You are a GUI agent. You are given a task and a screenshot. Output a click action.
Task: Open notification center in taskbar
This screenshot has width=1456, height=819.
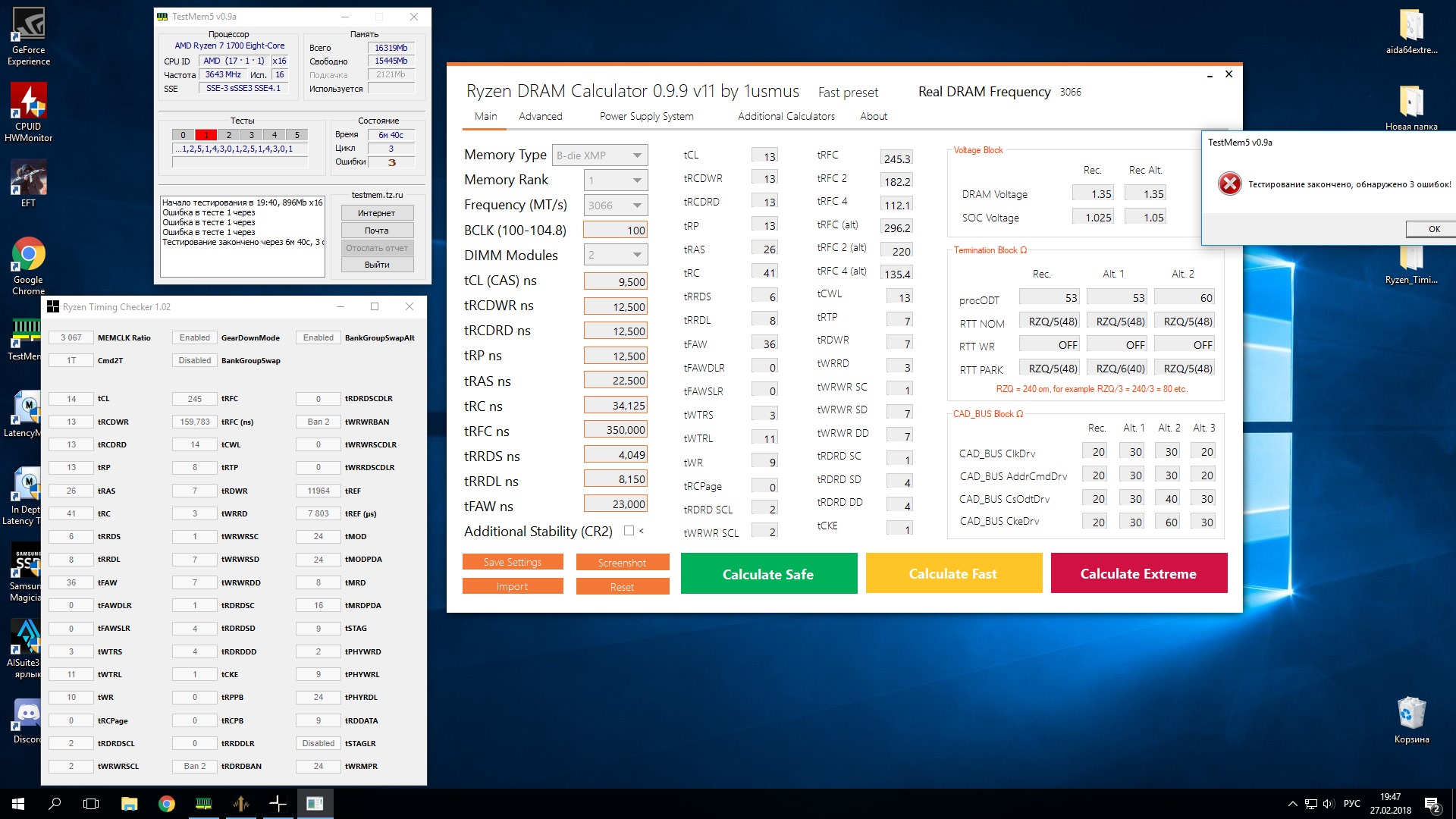[1432, 805]
